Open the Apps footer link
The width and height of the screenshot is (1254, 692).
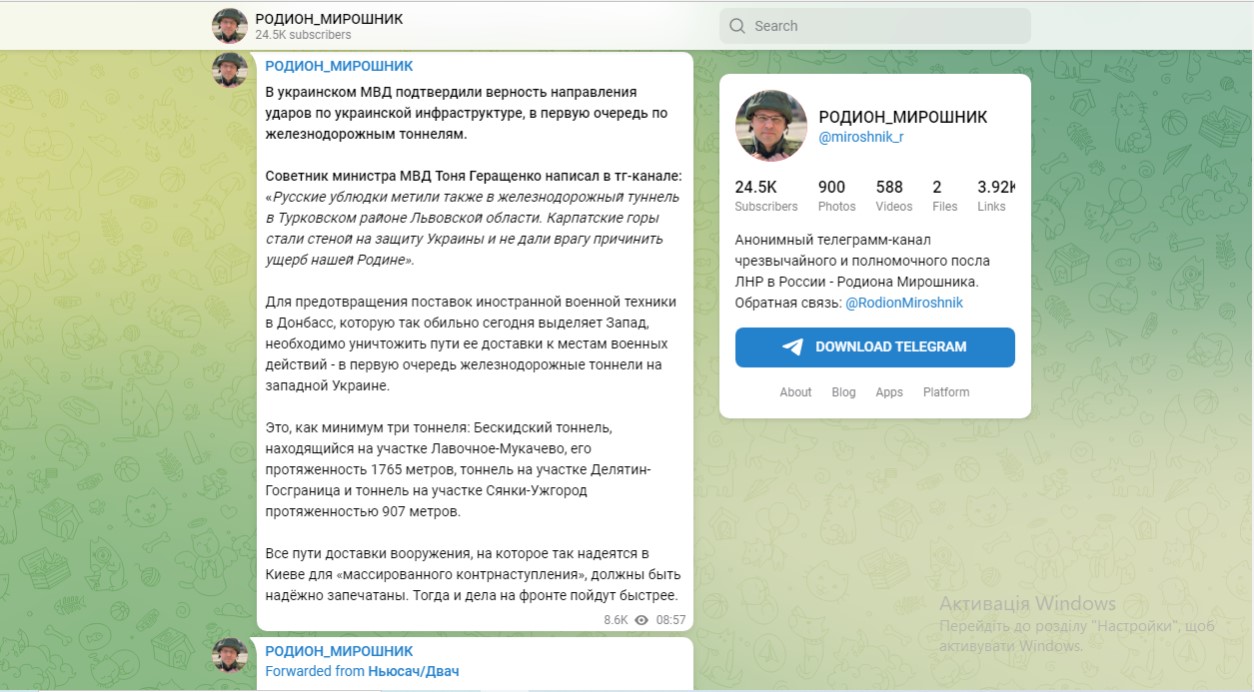point(889,392)
